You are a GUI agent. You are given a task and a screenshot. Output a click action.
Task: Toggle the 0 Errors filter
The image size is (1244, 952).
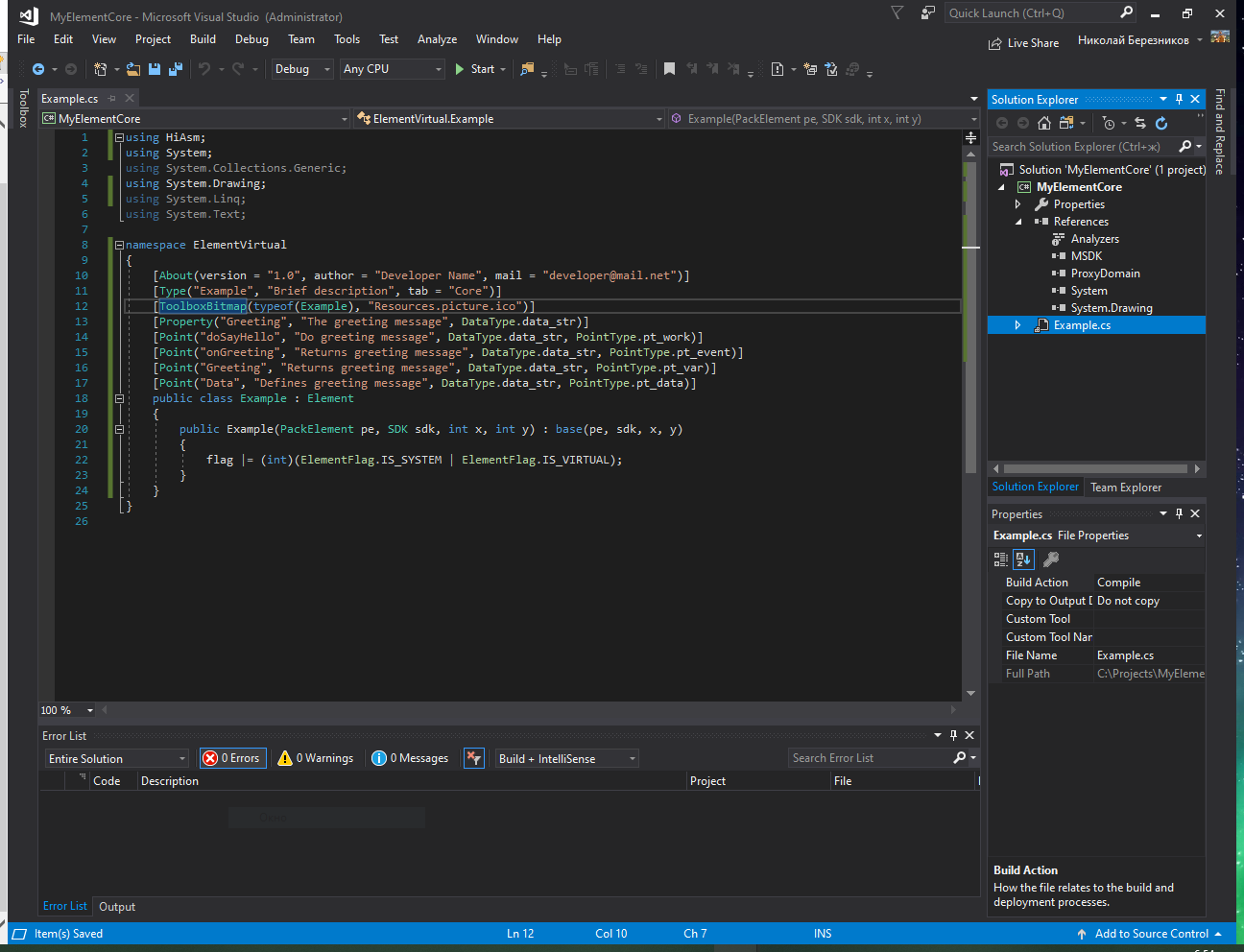(232, 758)
